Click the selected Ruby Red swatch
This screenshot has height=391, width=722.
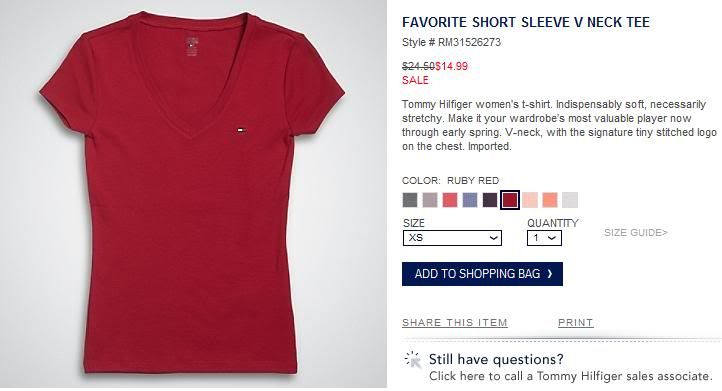[510, 200]
